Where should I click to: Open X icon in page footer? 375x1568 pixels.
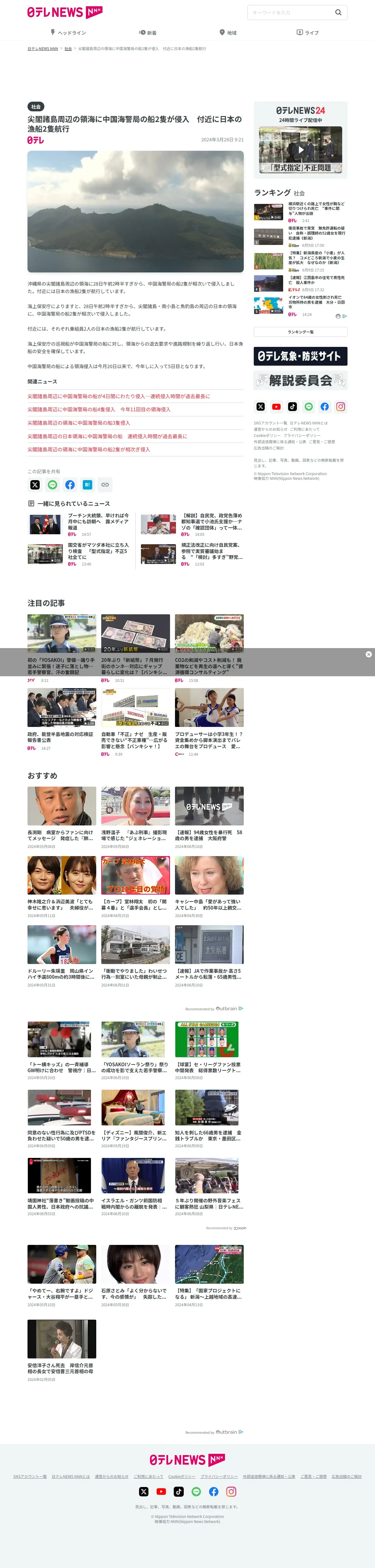(143, 1491)
